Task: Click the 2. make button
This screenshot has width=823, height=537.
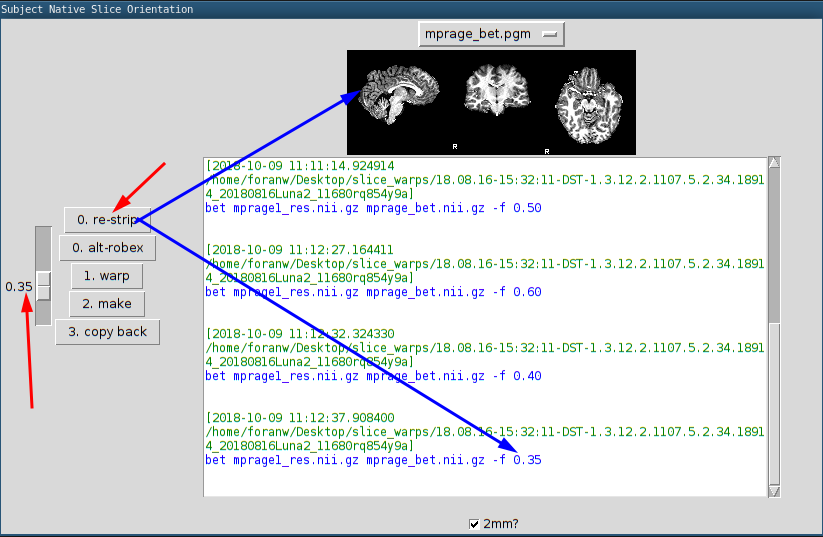Action: coord(107,303)
